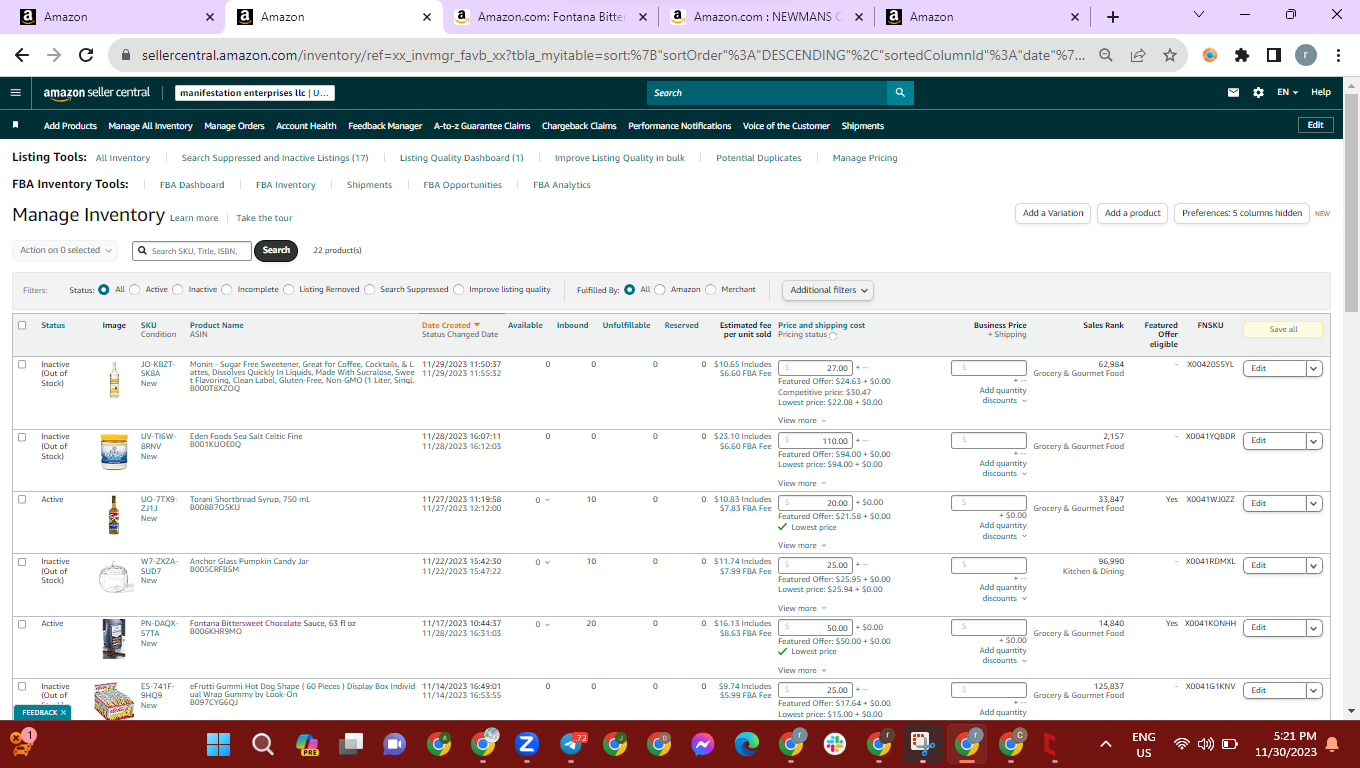The height and width of the screenshot is (768, 1360).
Task: Open Preferences: 5 columns hidden
Action: 1242,213
